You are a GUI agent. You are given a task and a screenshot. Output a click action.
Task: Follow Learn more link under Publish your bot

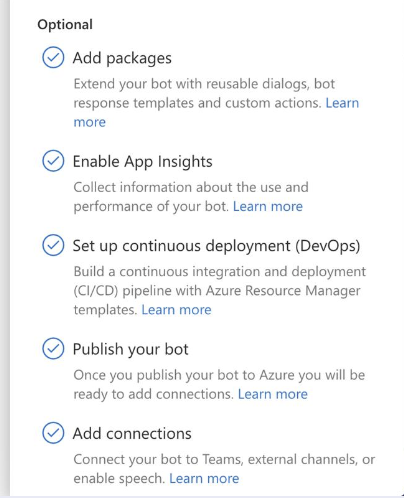[273, 394]
